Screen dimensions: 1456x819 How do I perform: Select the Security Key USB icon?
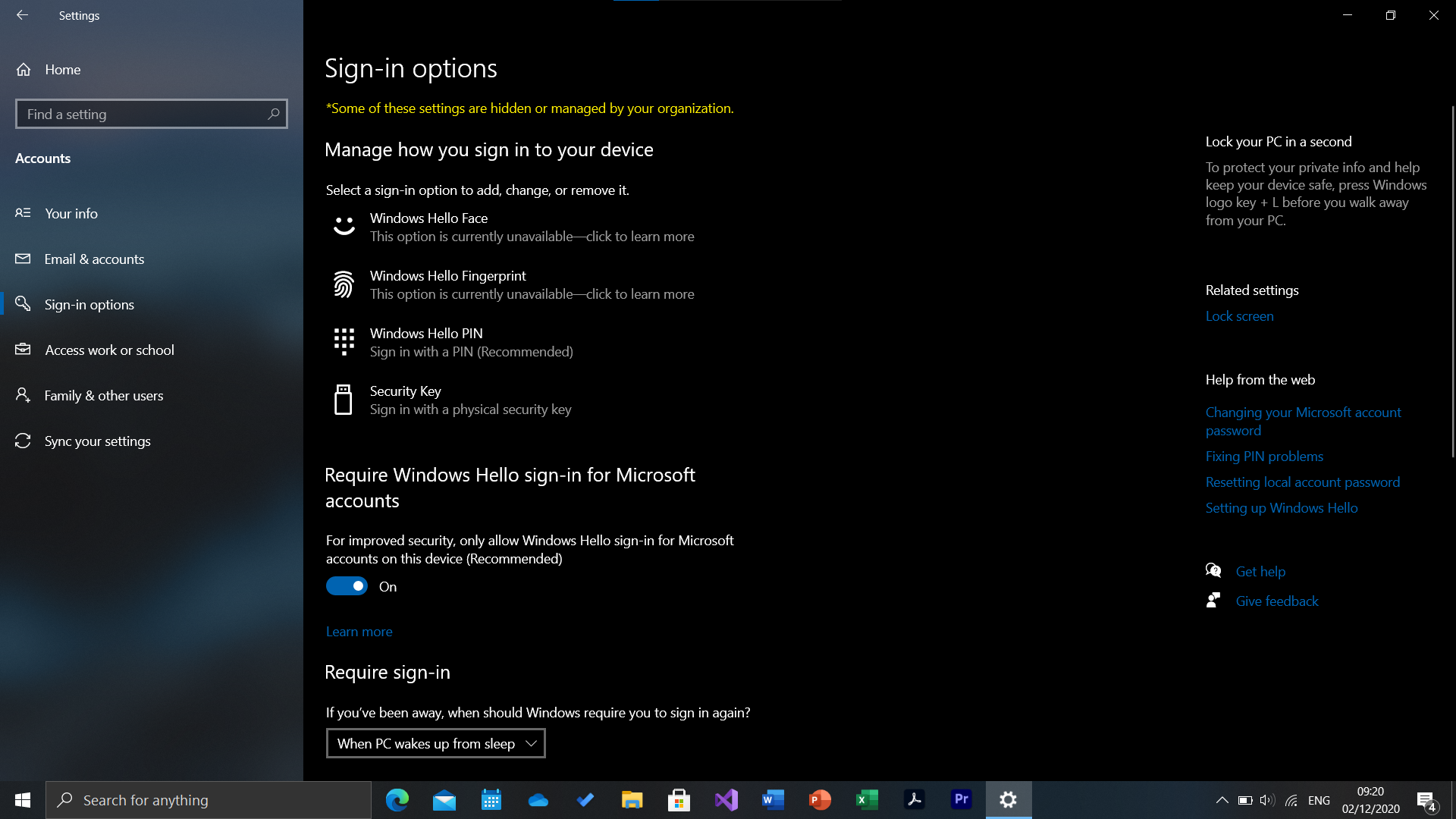[x=344, y=400]
